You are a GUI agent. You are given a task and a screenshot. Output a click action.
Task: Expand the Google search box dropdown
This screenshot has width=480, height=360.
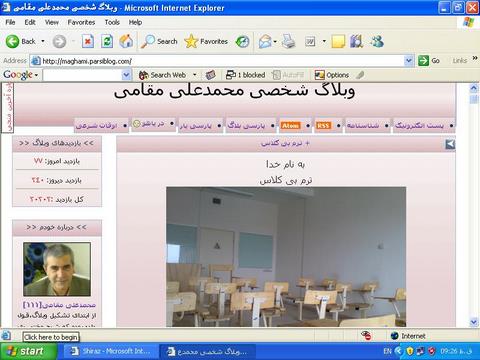pos(126,75)
